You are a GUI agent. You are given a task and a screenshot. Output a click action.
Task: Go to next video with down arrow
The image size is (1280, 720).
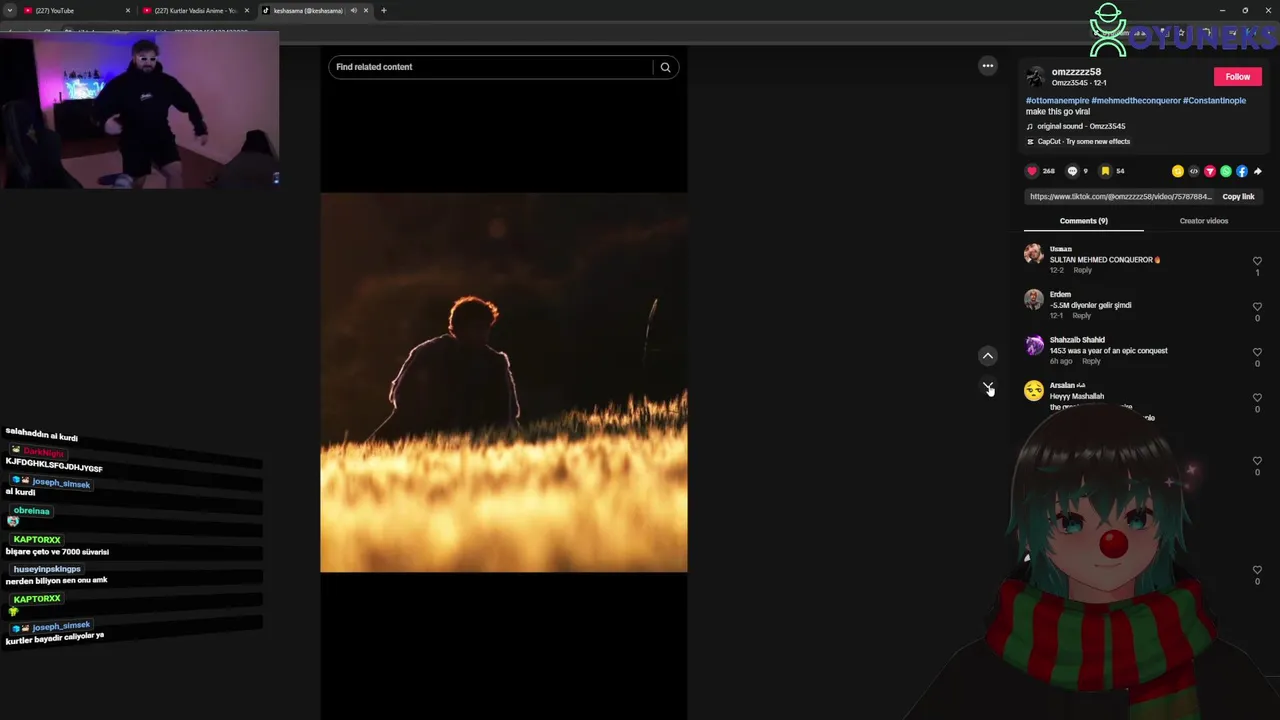coord(988,386)
